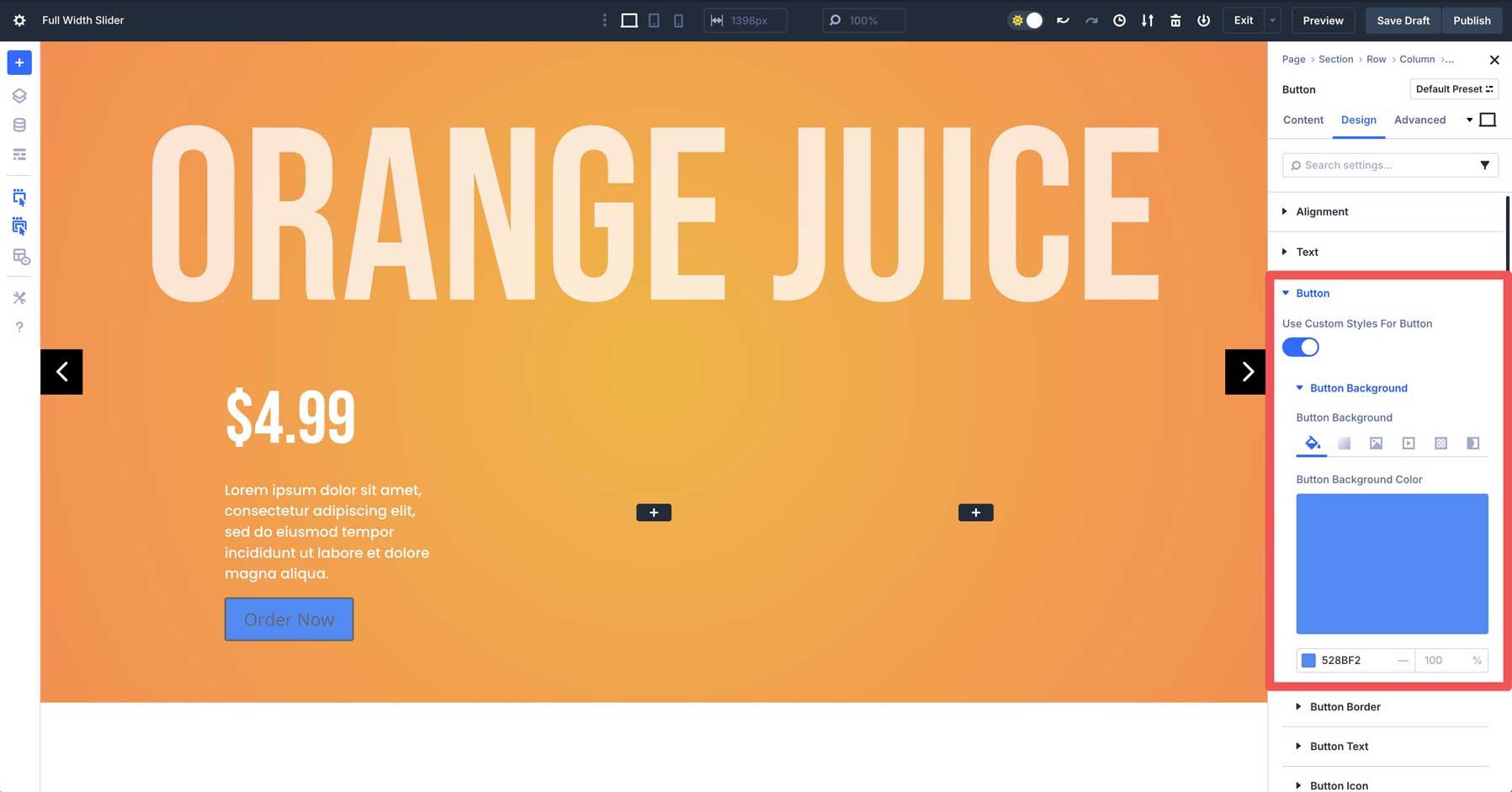Switch to the Advanced tab
Screen dimensions: 1512x792
point(1419,120)
